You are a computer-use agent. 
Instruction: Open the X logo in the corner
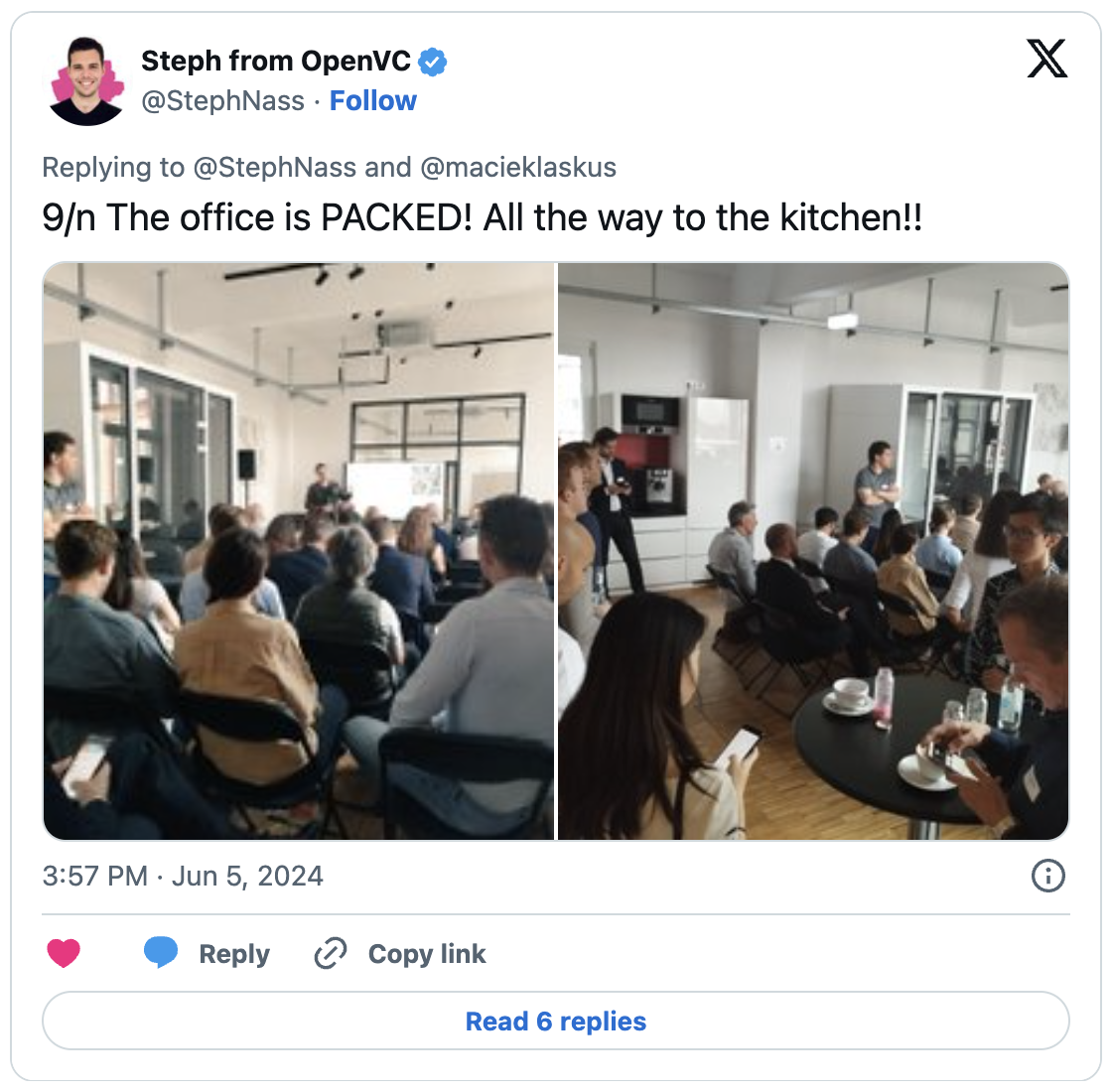point(1046,59)
